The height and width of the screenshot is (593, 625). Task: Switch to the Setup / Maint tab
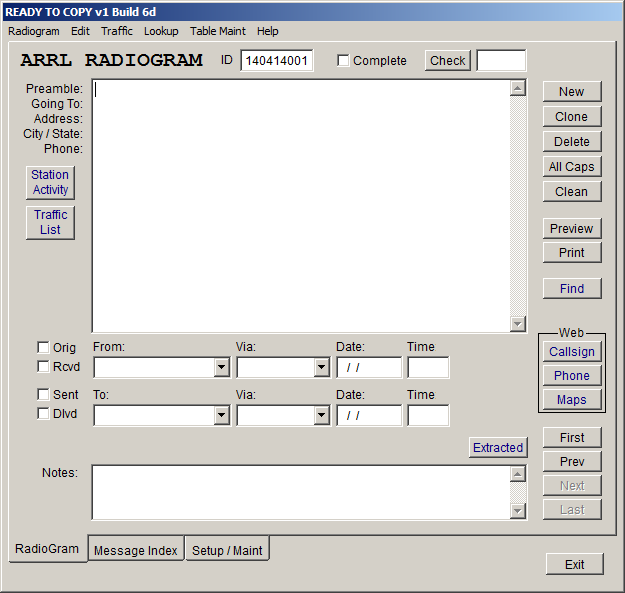click(x=227, y=550)
